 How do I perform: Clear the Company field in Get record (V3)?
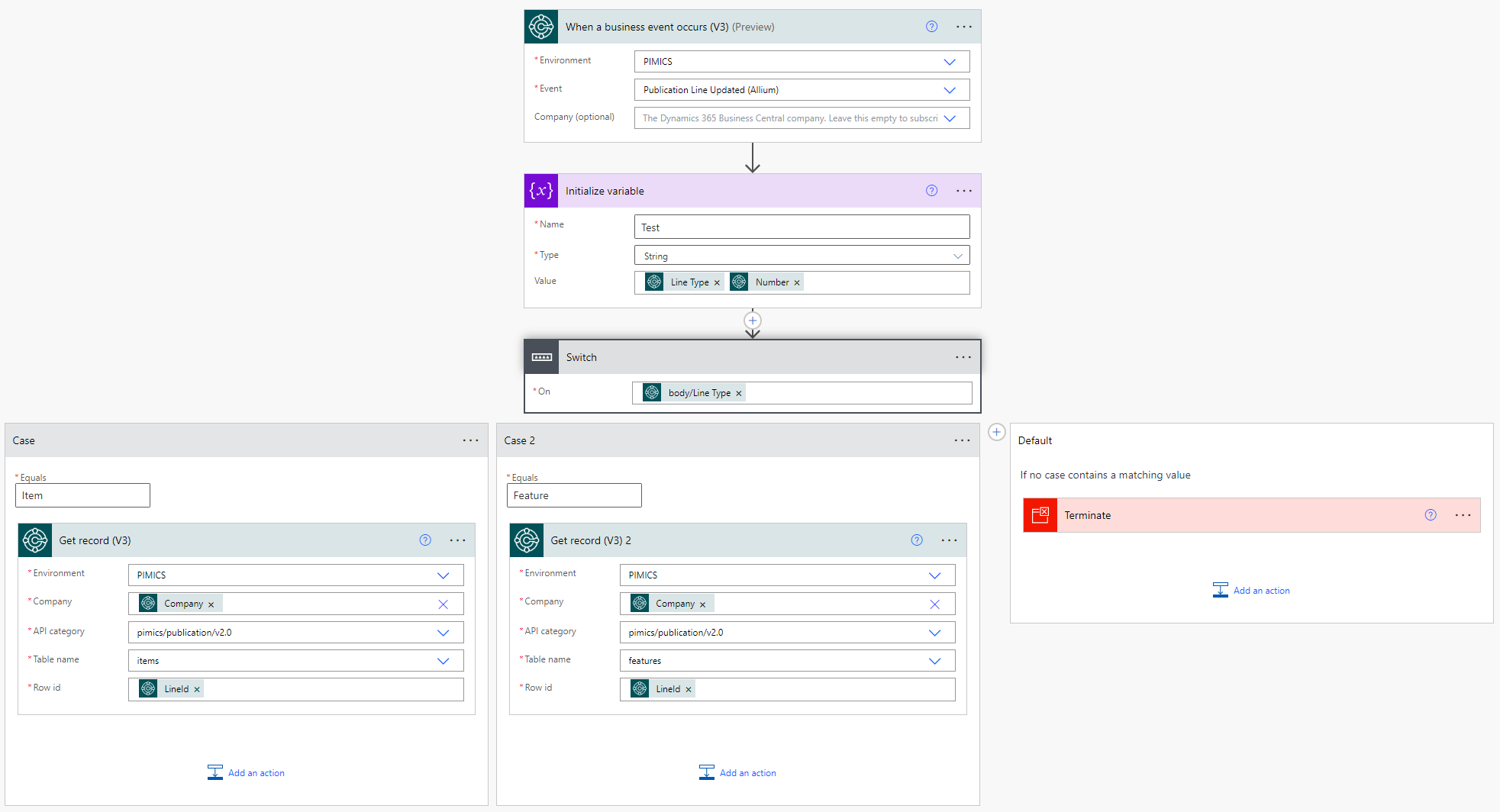tap(443, 604)
